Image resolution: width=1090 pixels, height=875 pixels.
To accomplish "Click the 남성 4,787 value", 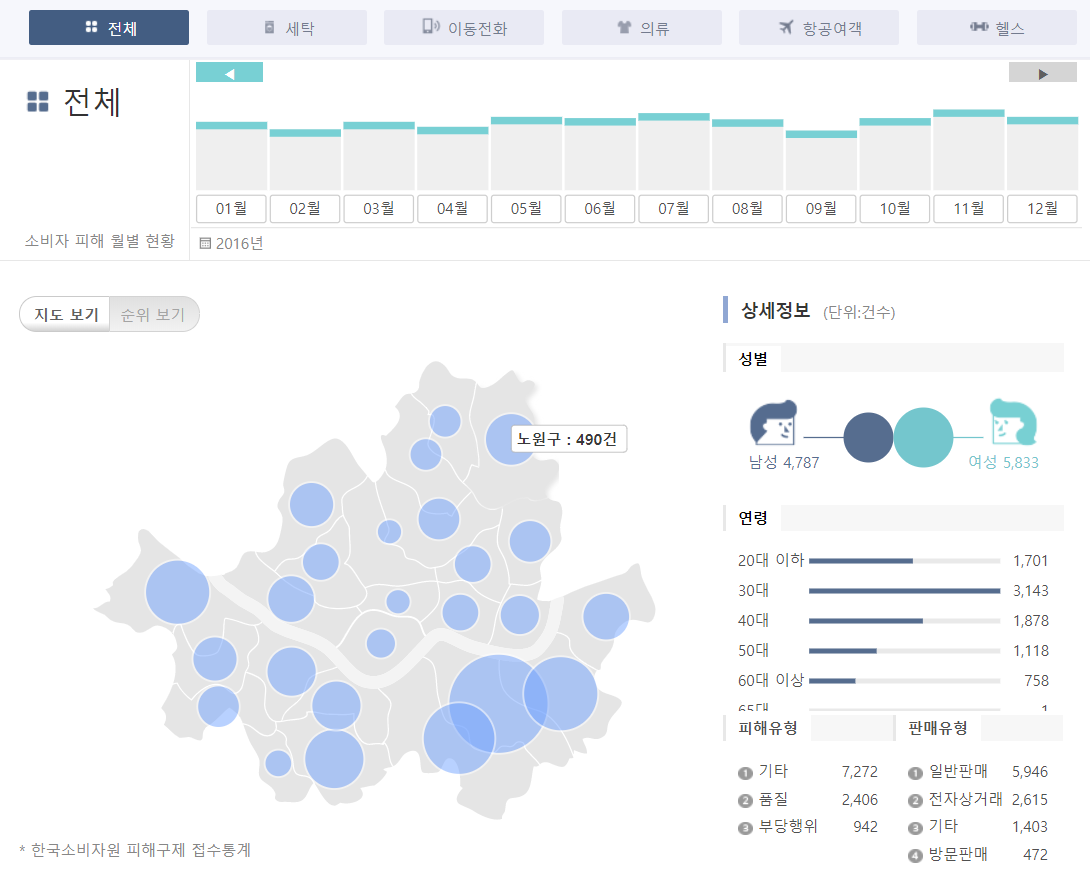I will [784, 462].
